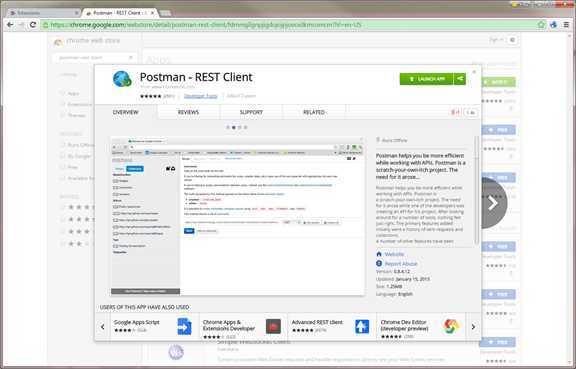Switch to the Extensions browser tab
Screen dimensions: 576x369
coord(44,13)
